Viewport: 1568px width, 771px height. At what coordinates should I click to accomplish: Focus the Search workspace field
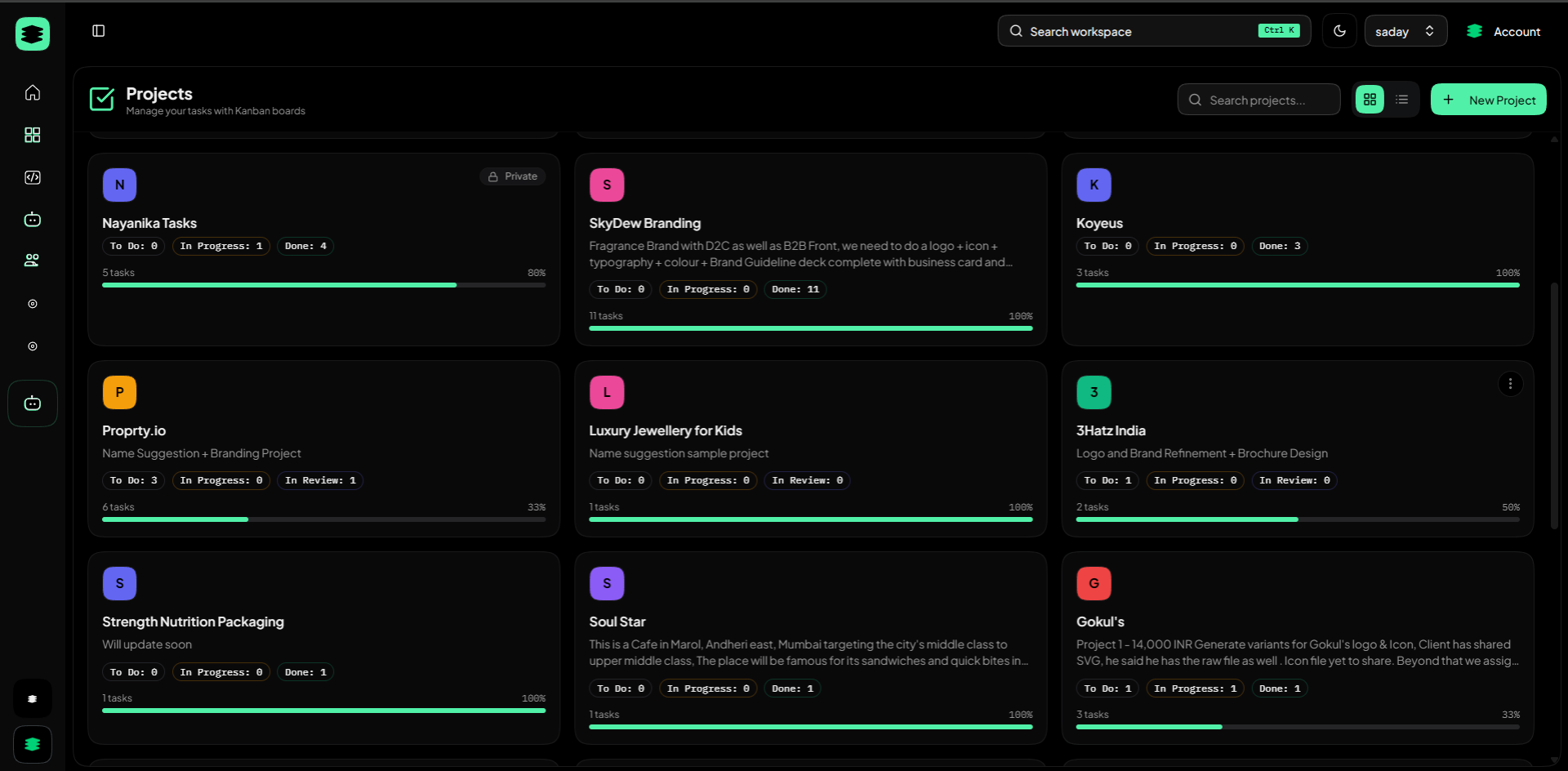click(1154, 31)
